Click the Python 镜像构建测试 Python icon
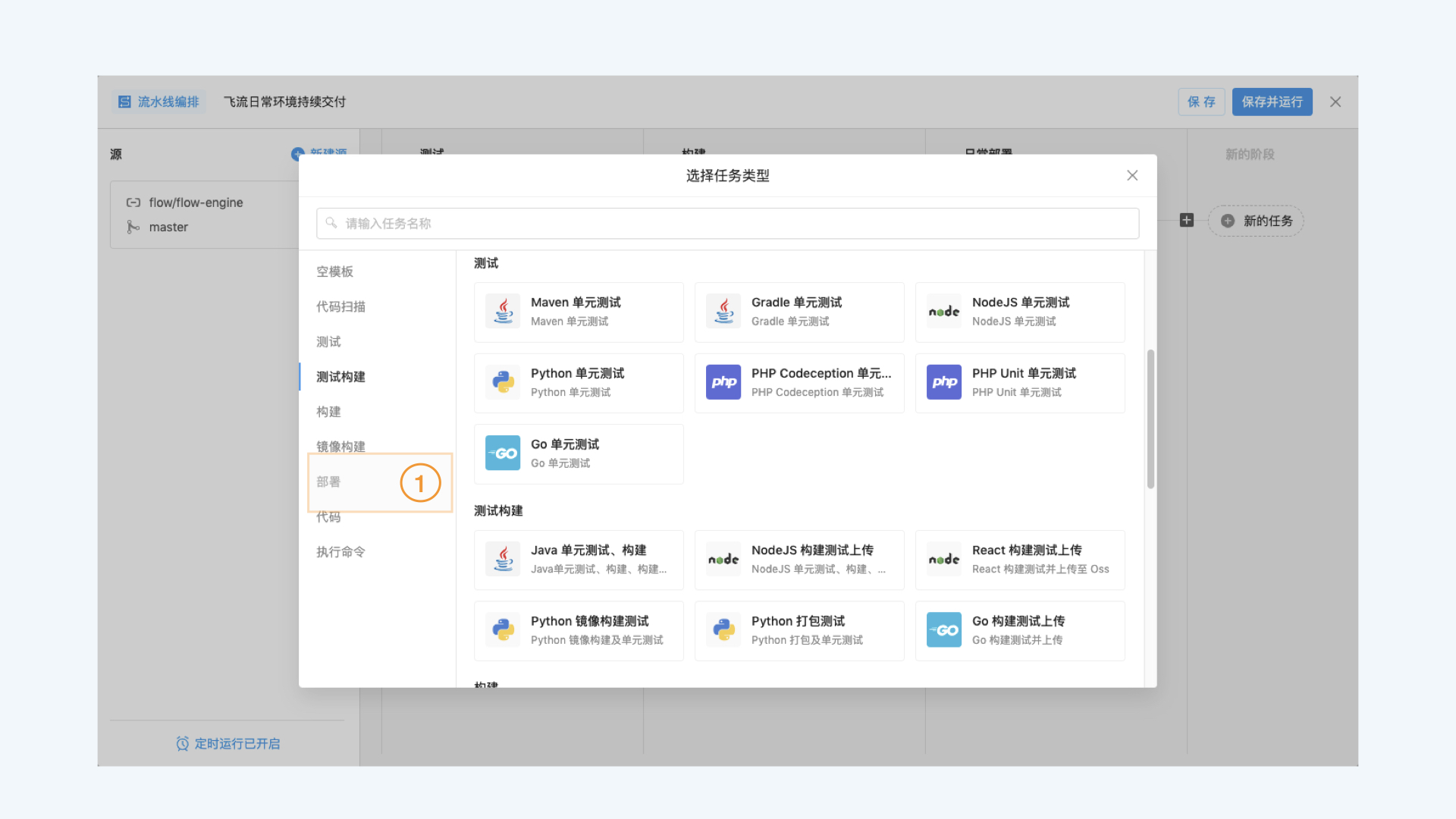This screenshot has height=819, width=1456. pos(503,629)
